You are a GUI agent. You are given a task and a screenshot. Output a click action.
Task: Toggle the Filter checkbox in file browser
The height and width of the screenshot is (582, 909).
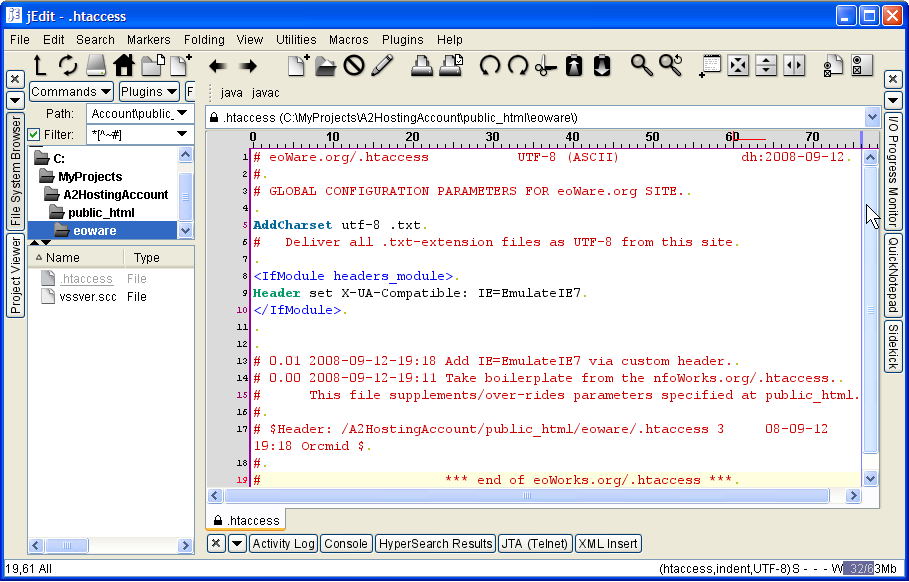(34, 134)
